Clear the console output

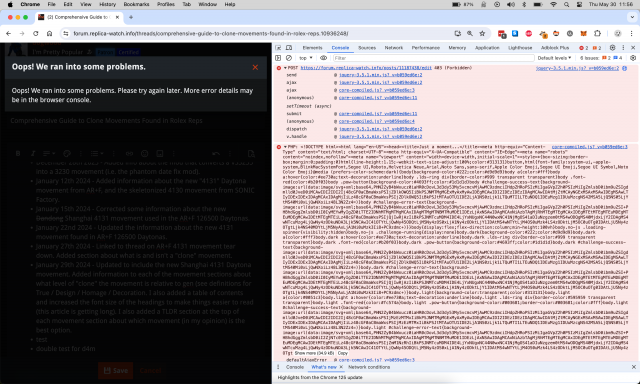pos(289,58)
